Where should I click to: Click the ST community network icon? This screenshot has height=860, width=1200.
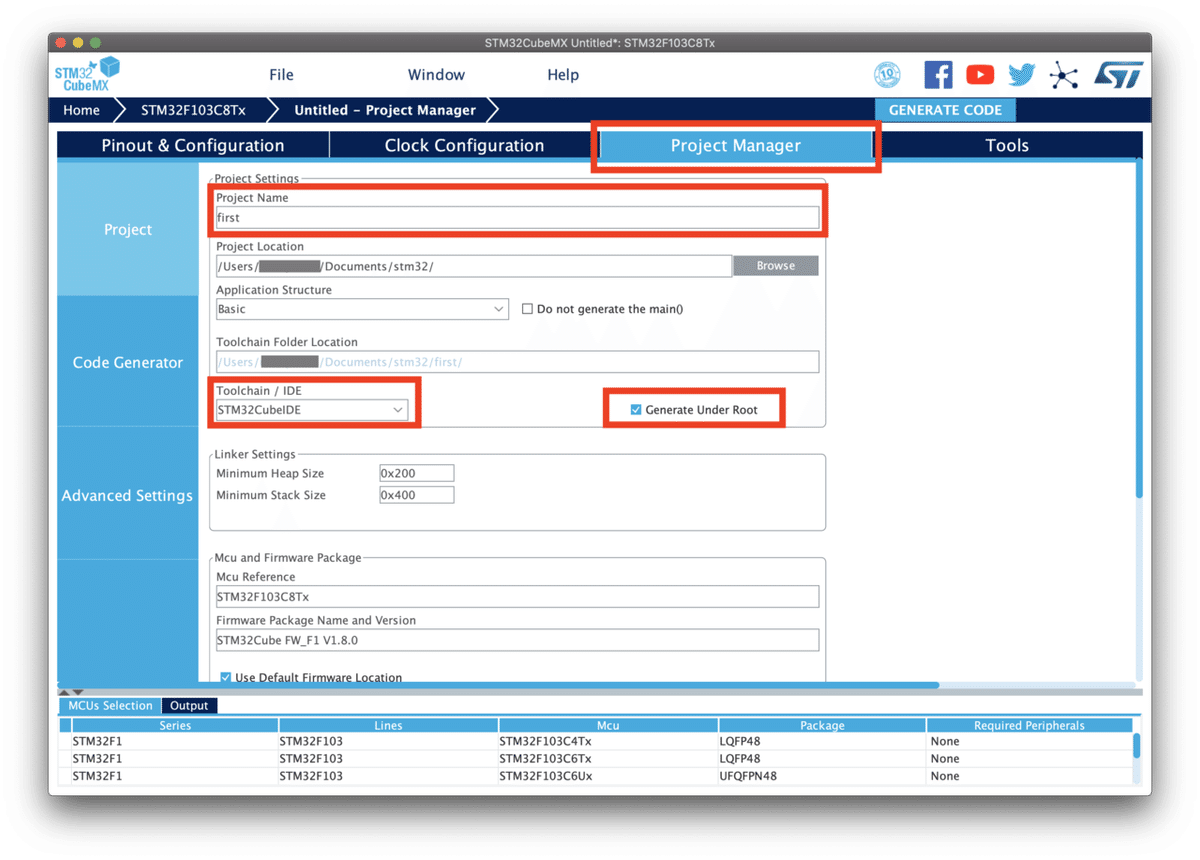(1063, 75)
